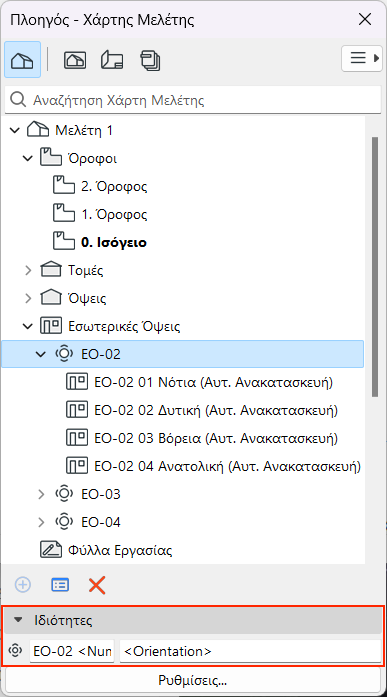Click the search magnifier icon

17,100
